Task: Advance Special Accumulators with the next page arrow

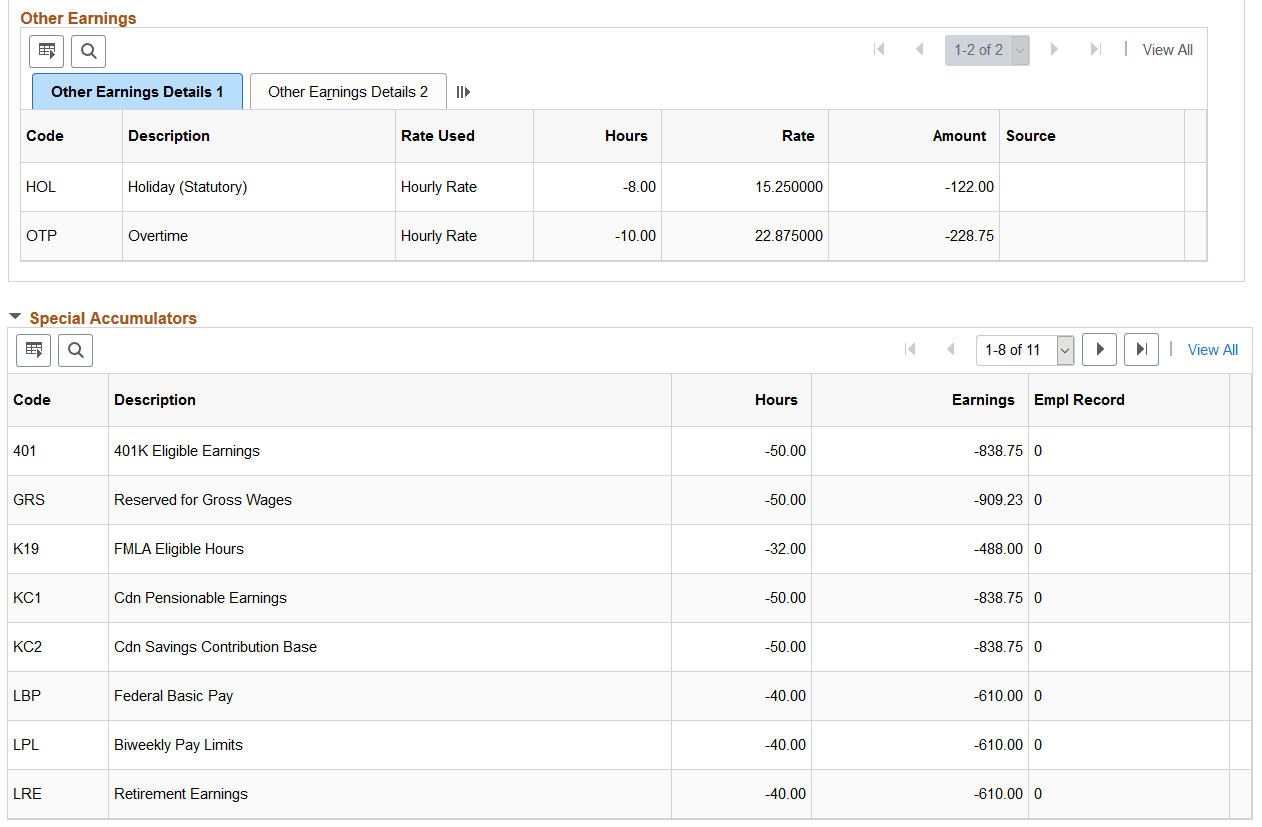Action: click(x=1099, y=349)
